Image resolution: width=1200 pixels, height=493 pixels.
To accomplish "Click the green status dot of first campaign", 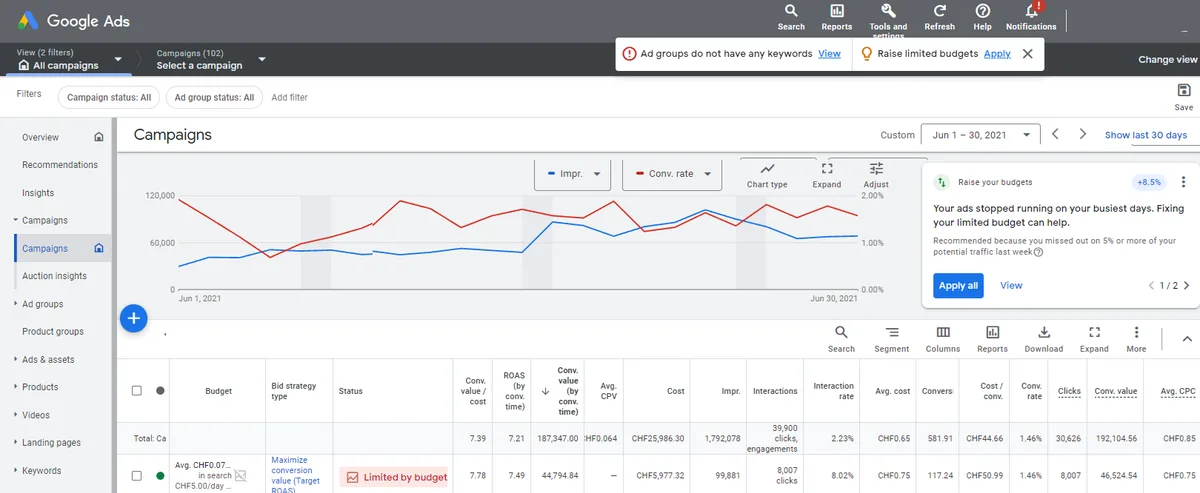I will click(x=160, y=476).
